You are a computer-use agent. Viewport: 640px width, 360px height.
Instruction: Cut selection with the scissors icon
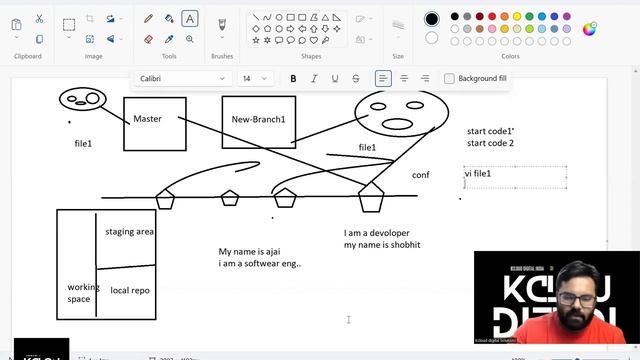pyautogui.click(x=39, y=18)
